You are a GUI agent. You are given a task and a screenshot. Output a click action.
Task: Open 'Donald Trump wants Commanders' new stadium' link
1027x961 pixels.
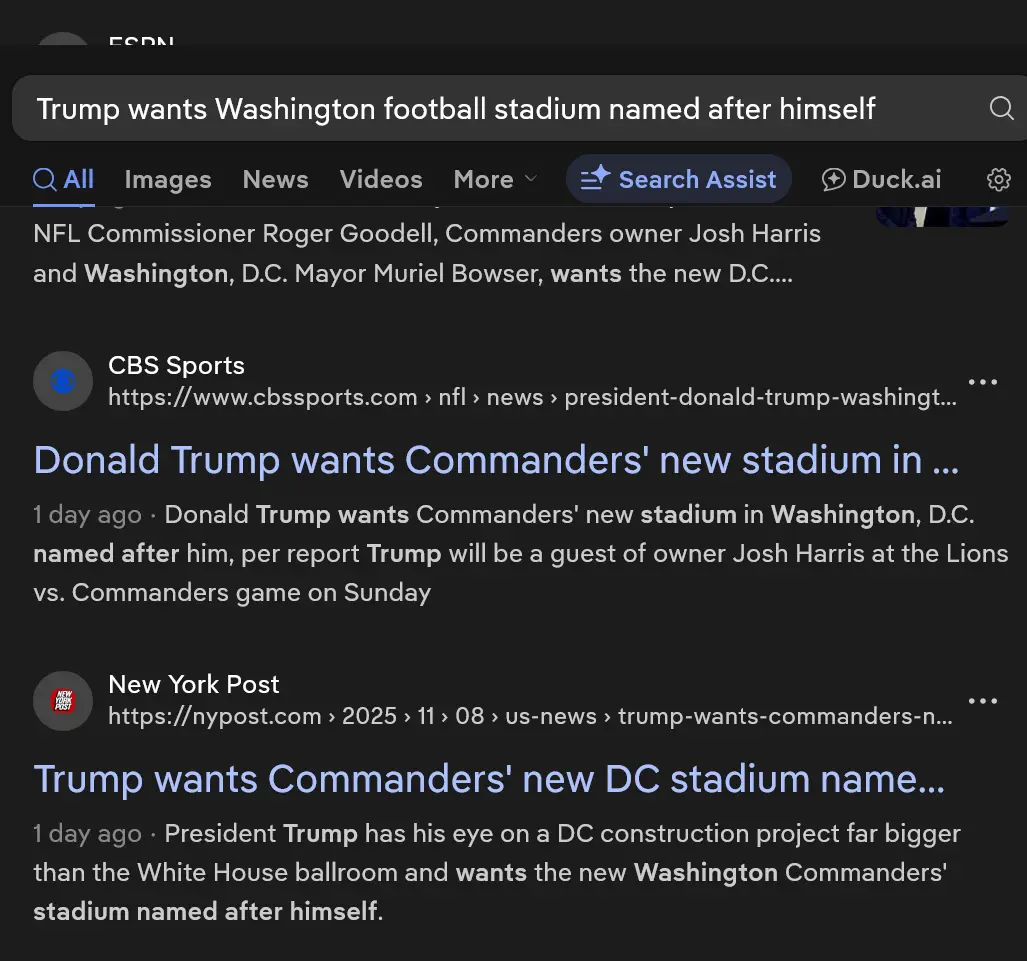point(496,460)
